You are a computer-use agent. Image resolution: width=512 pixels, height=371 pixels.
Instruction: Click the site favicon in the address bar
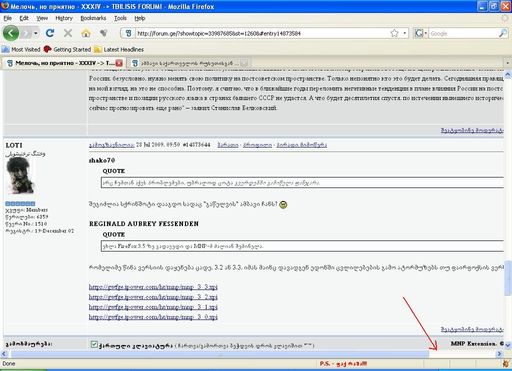click(128, 33)
